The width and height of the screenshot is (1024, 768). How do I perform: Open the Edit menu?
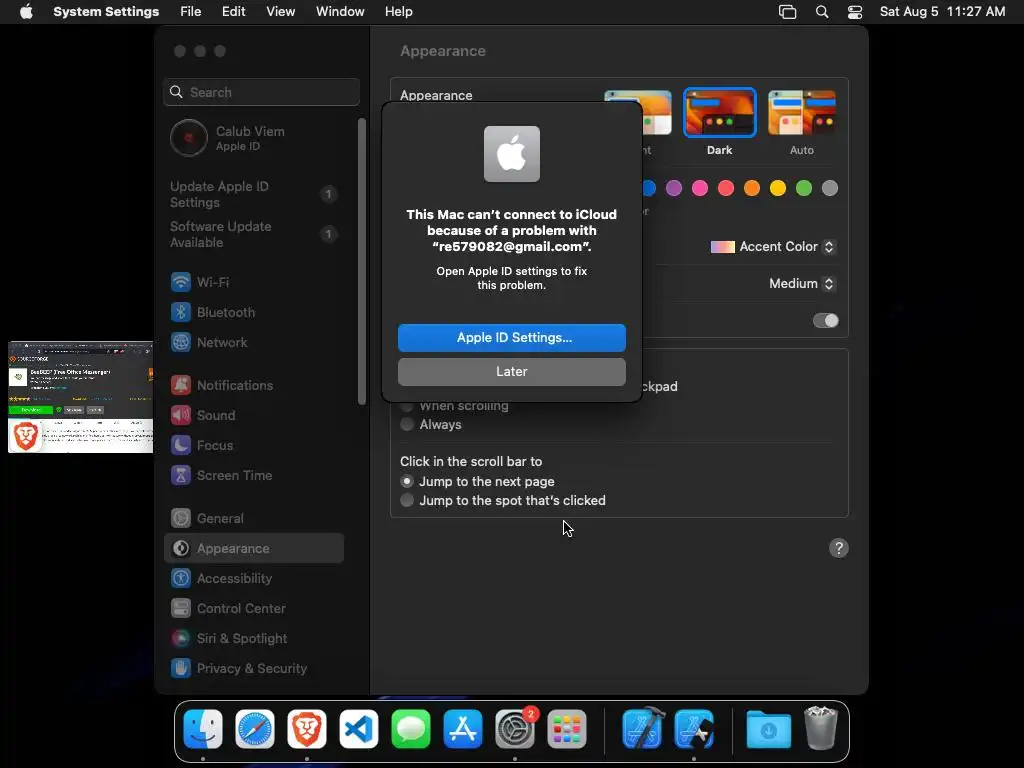coord(233,12)
